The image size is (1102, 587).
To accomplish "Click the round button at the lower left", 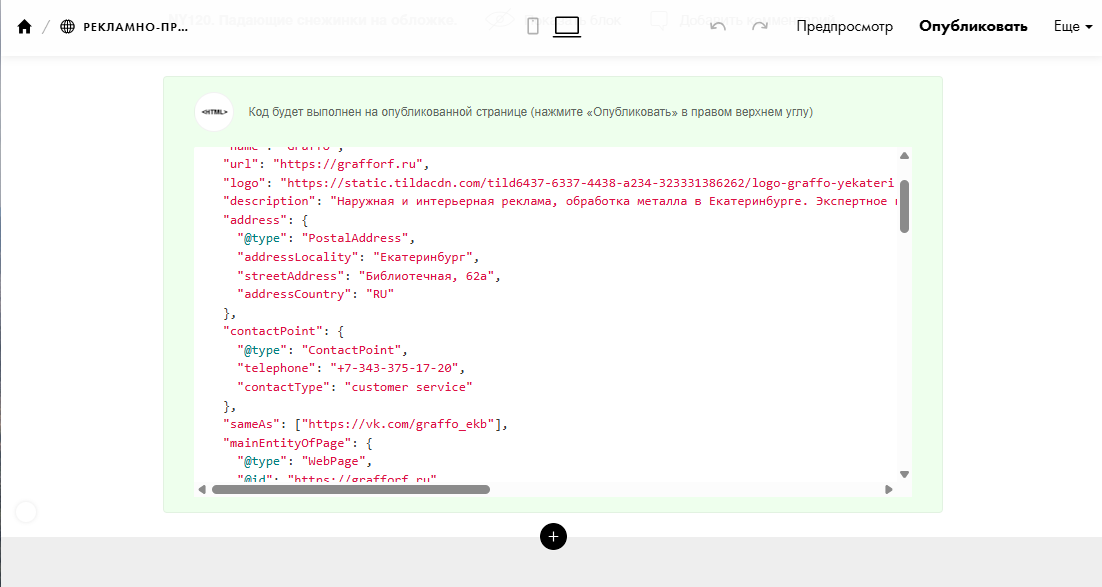I will [x=26, y=512].
